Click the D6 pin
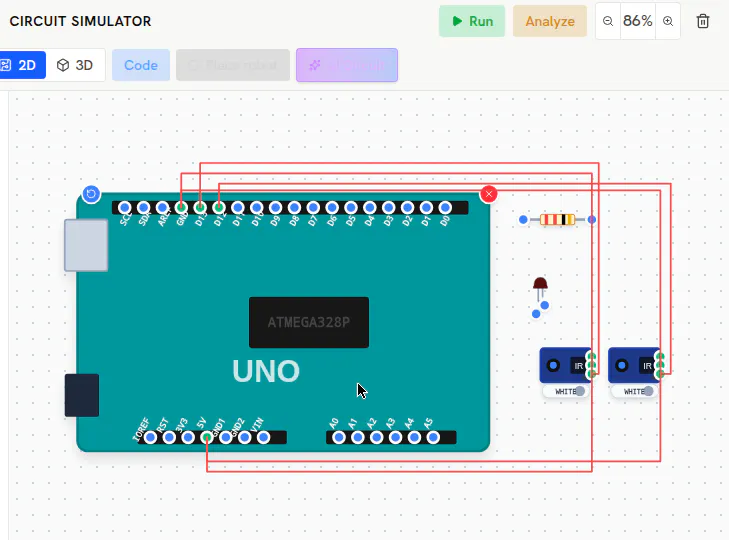The image size is (729, 540). [x=332, y=207]
